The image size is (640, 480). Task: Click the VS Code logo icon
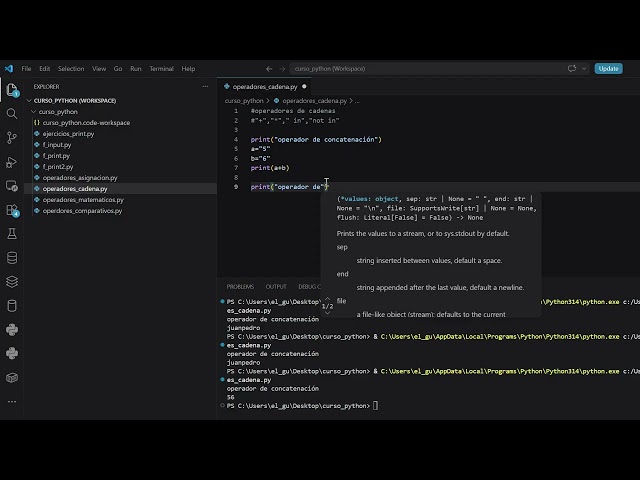[9, 69]
